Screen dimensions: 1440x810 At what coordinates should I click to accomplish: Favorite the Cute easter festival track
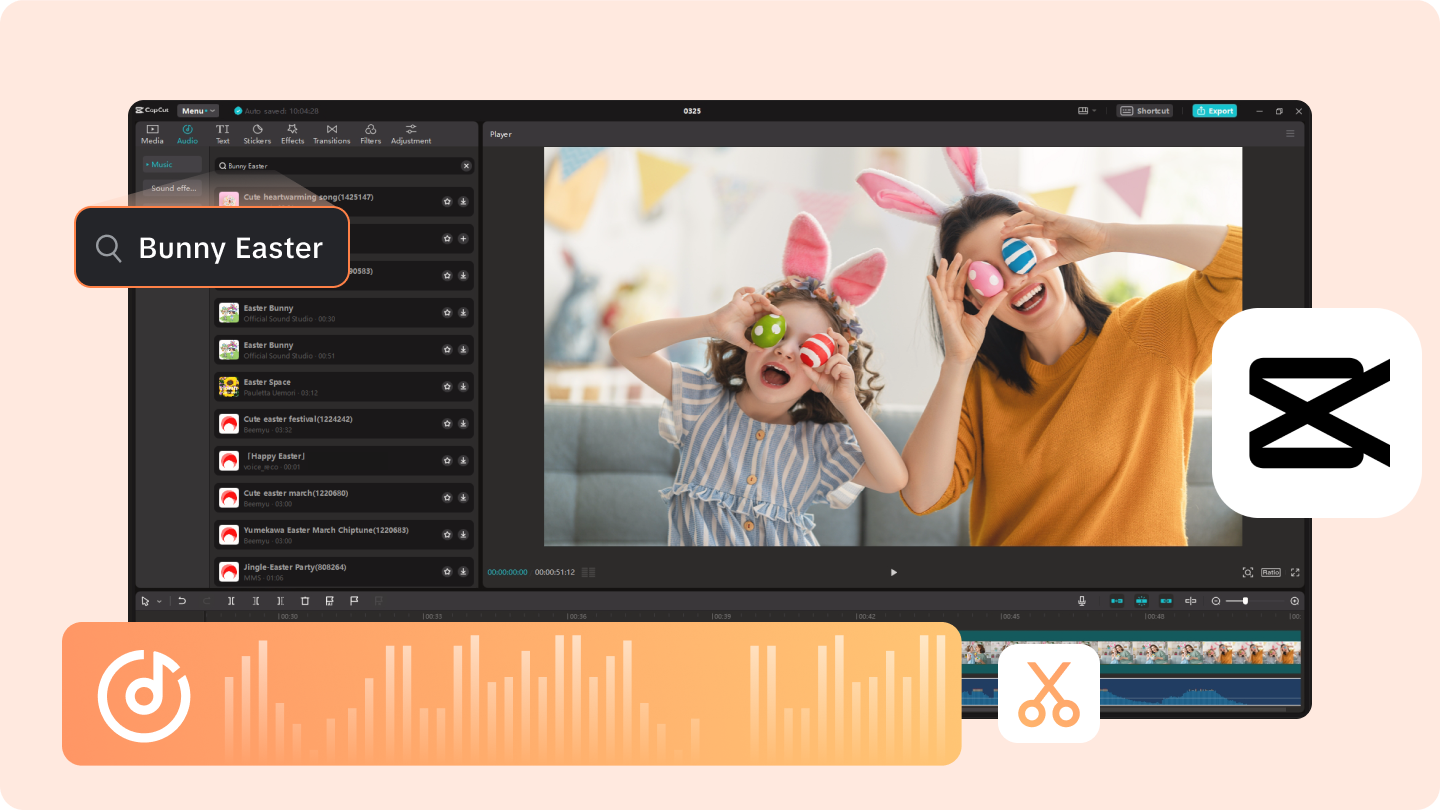[x=447, y=424]
